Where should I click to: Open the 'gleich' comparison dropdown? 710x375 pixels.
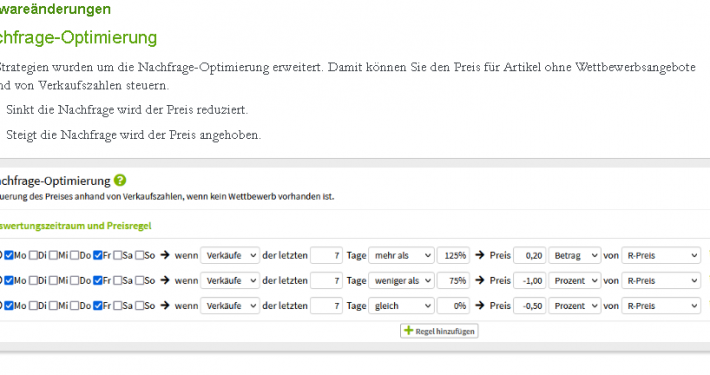coord(402,306)
